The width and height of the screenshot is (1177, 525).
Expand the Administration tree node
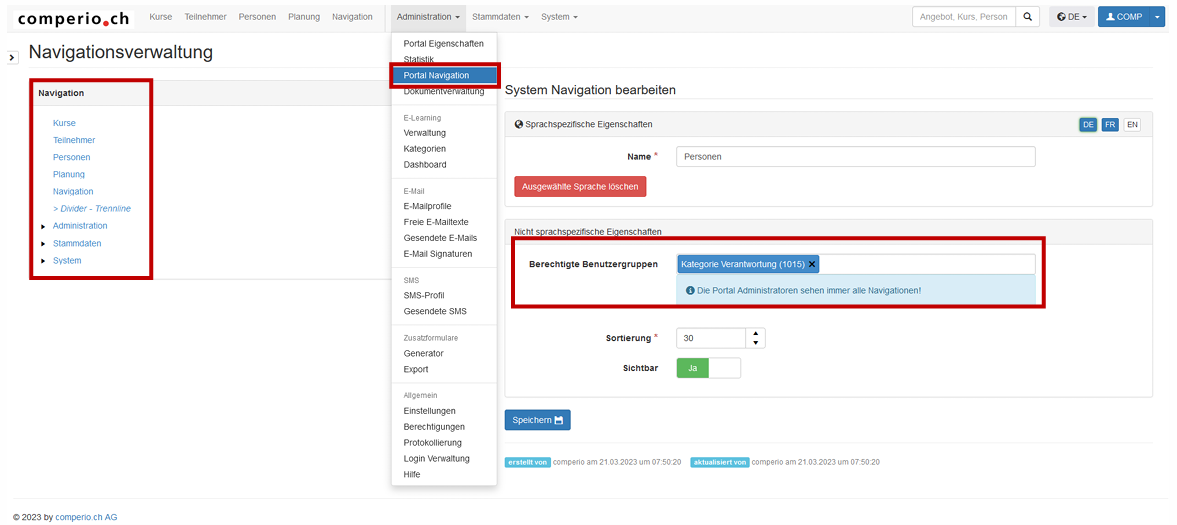[44, 226]
